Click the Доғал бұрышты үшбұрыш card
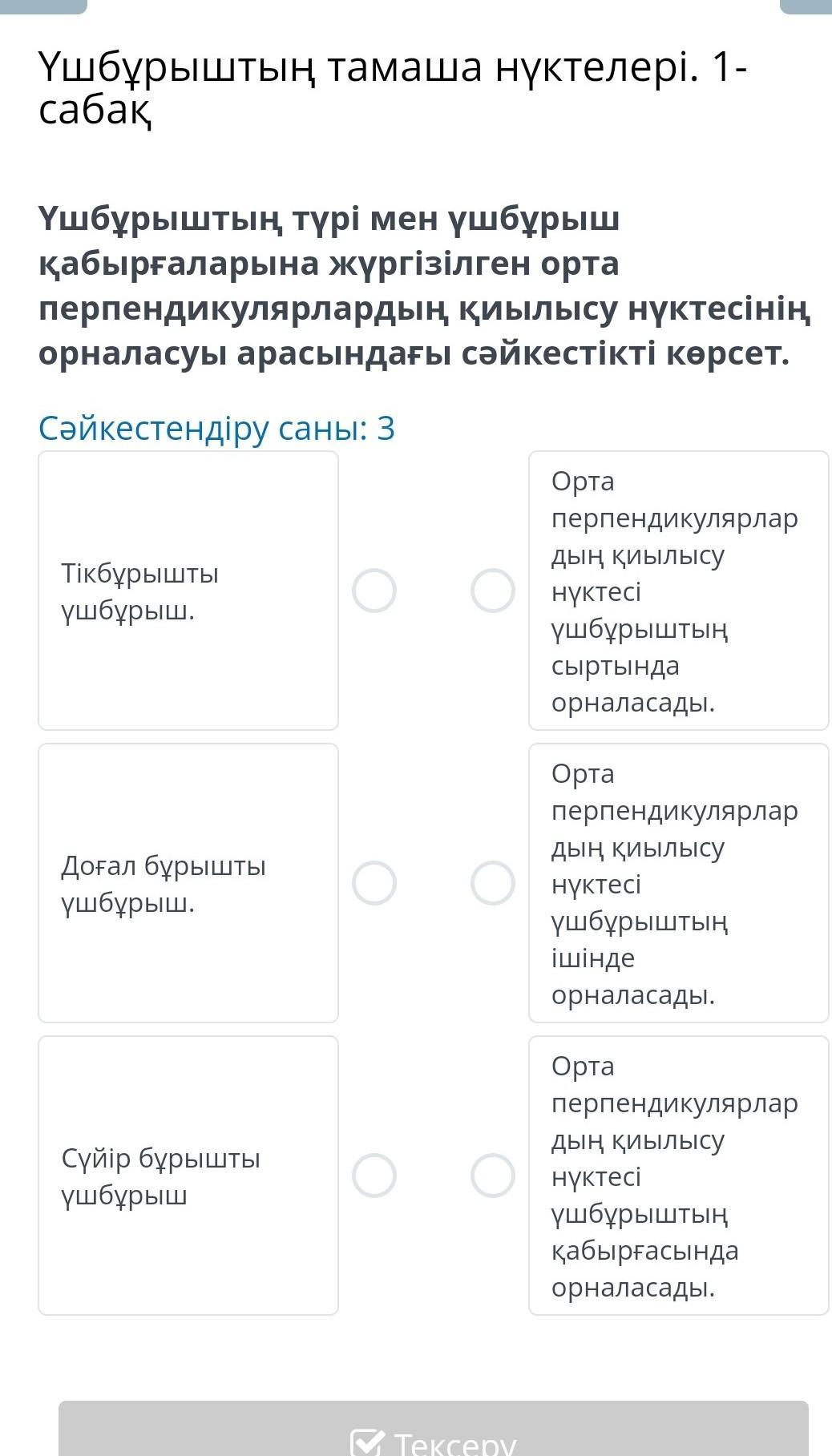The height and width of the screenshot is (1456, 832). (188, 883)
